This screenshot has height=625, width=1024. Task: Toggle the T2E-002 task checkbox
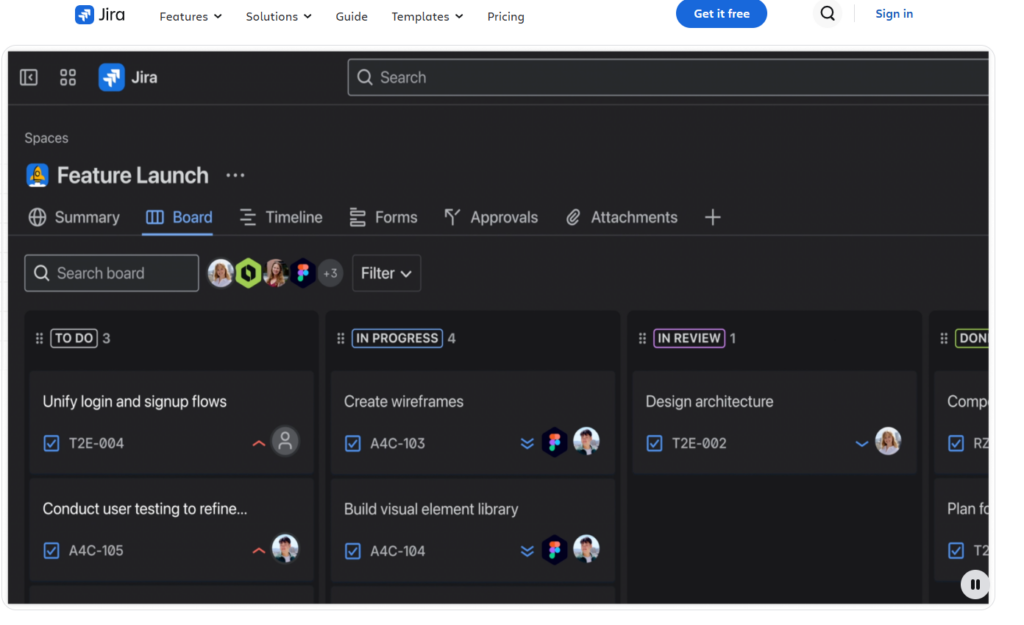click(654, 443)
